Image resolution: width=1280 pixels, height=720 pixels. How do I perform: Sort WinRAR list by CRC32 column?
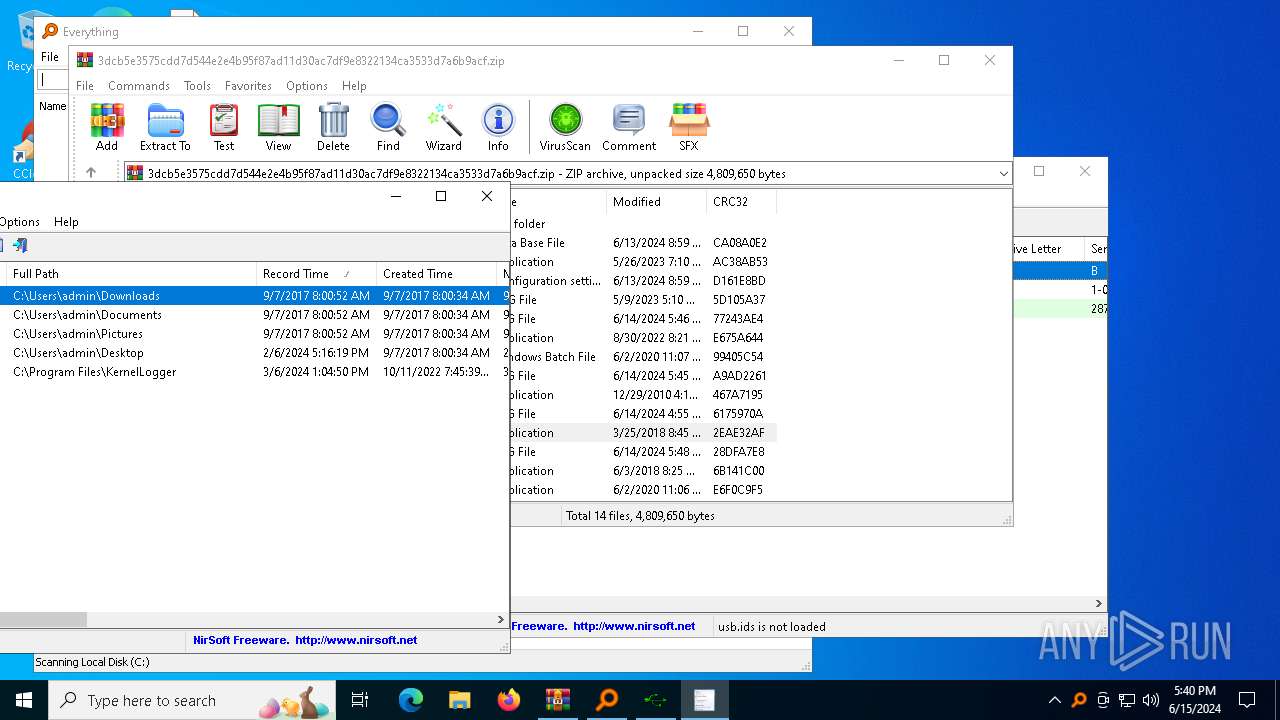click(741, 202)
